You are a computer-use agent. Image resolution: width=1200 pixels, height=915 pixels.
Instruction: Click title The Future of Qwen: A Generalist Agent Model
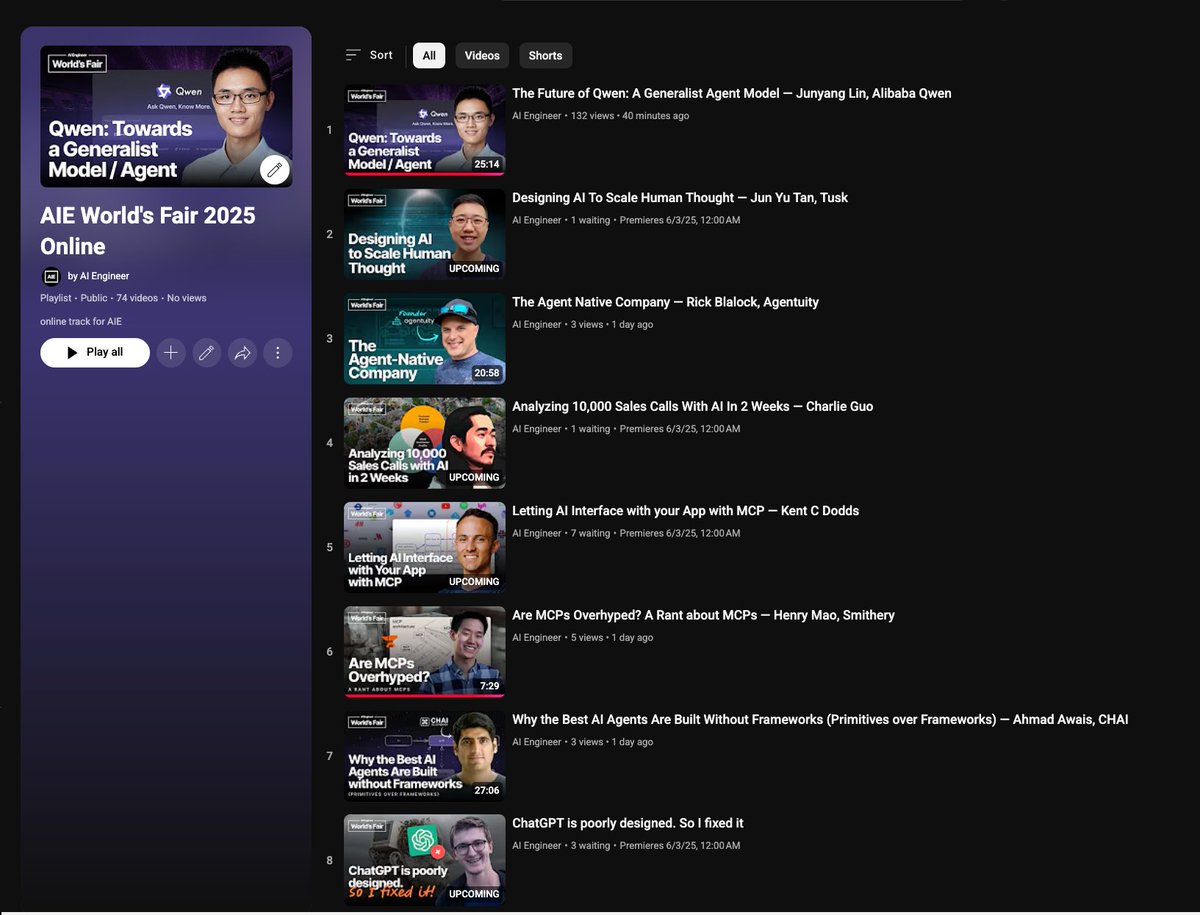click(732, 93)
